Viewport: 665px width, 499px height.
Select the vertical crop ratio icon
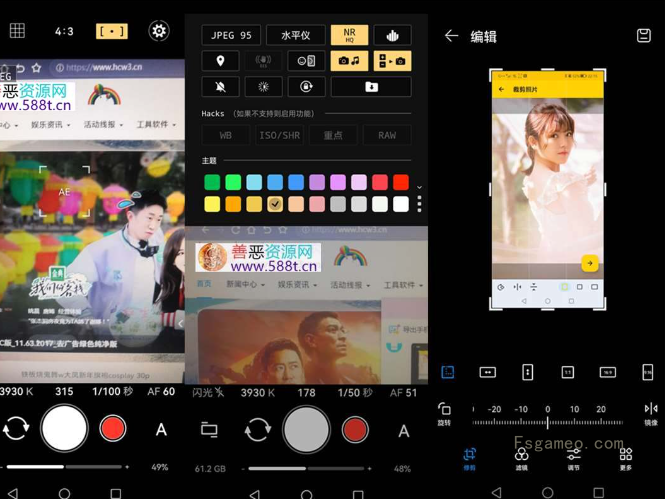click(x=528, y=372)
